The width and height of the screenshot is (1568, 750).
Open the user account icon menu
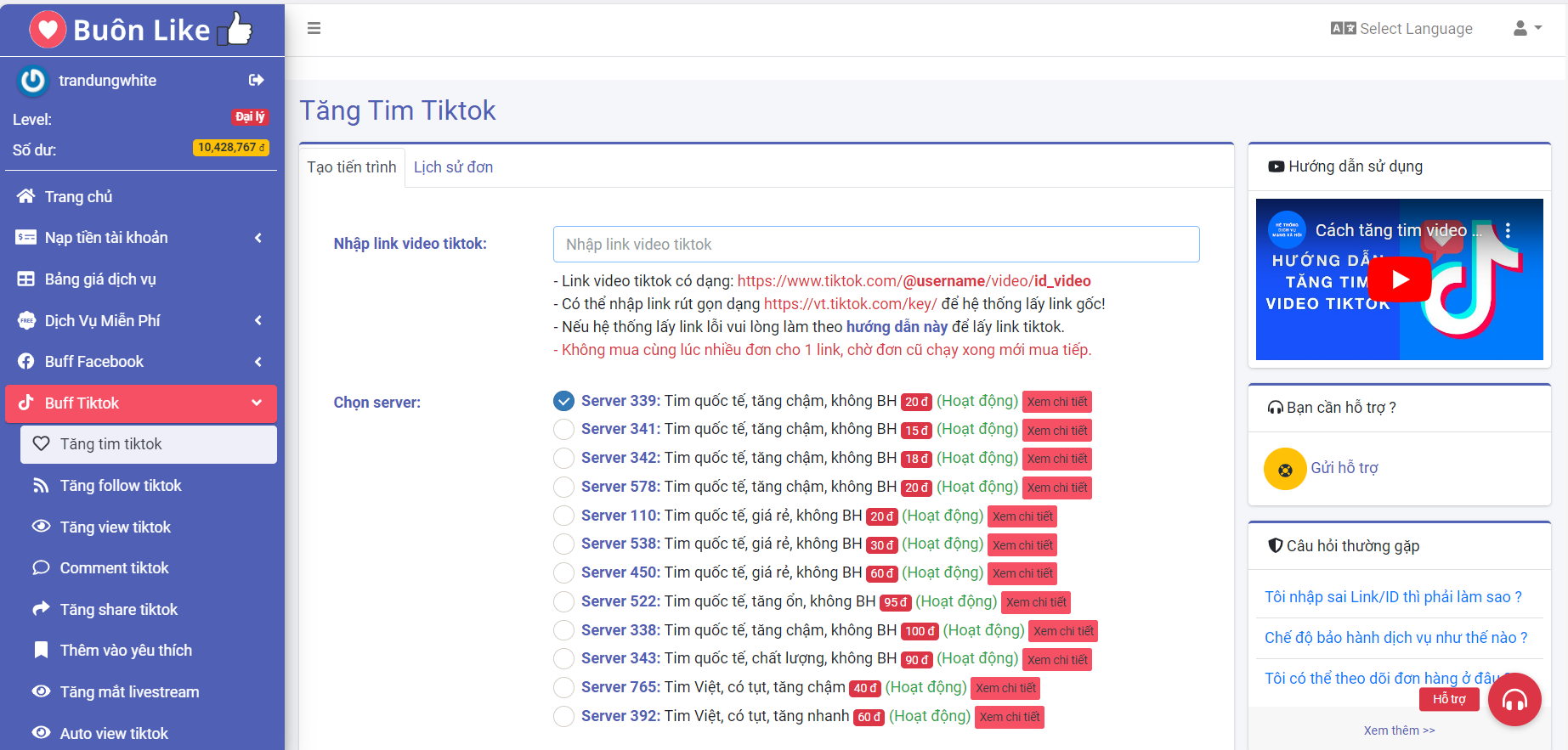click(x=1526, y=28)
